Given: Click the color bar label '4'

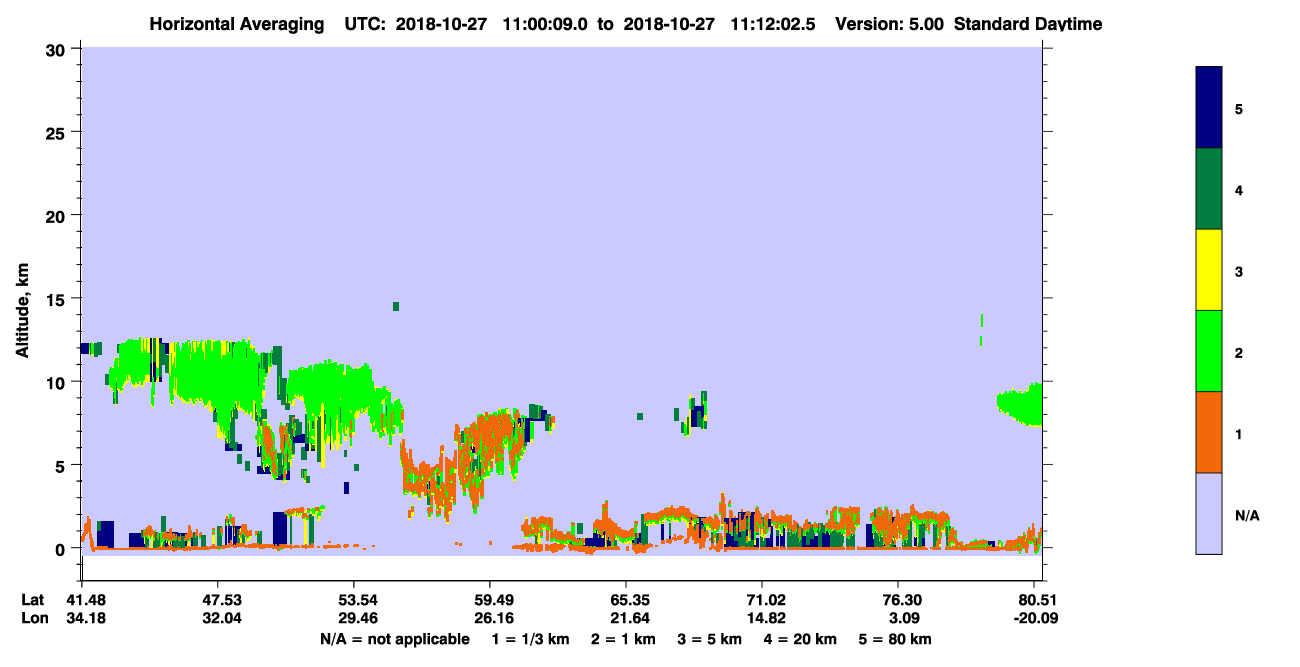Looking at the screenshot, I should 1239,190.
